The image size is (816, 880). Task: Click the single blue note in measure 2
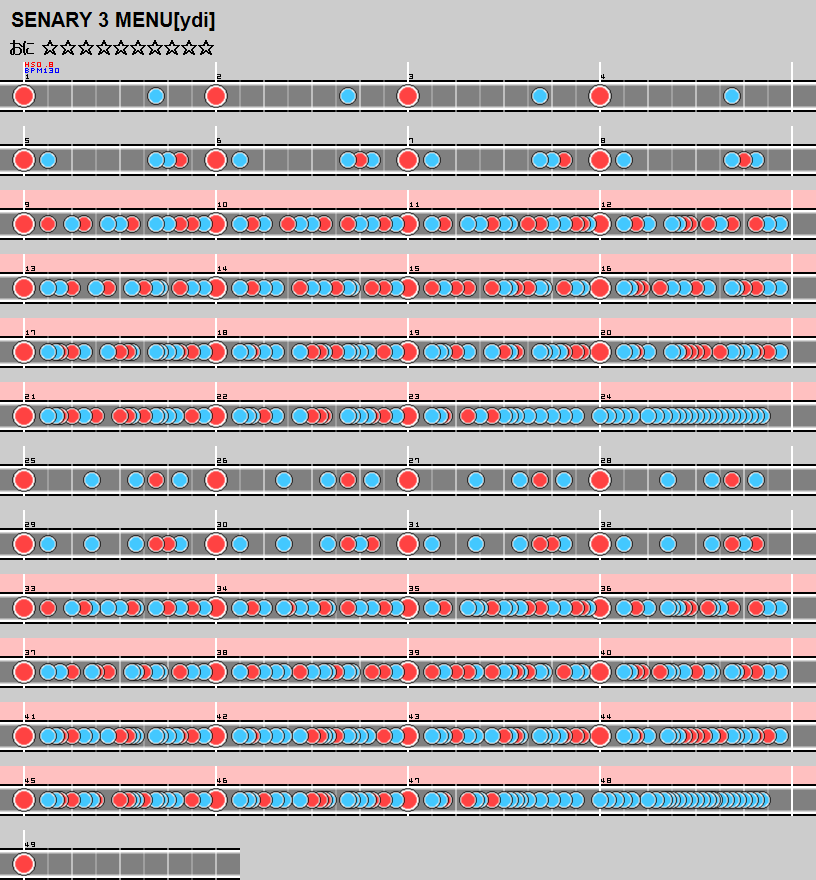(348, 96)
